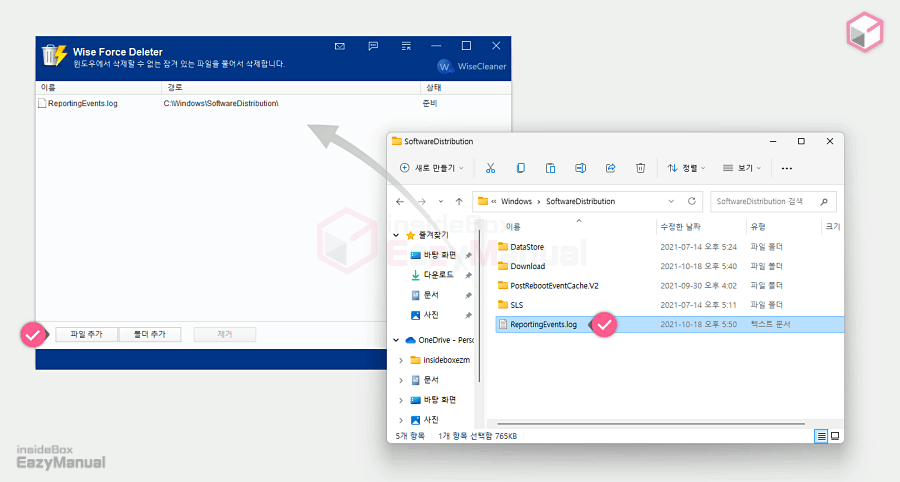900x482 pixels.
Task: Collapse the 즐겨찾기 section in navigation pane
Action: tap(396, 235)
